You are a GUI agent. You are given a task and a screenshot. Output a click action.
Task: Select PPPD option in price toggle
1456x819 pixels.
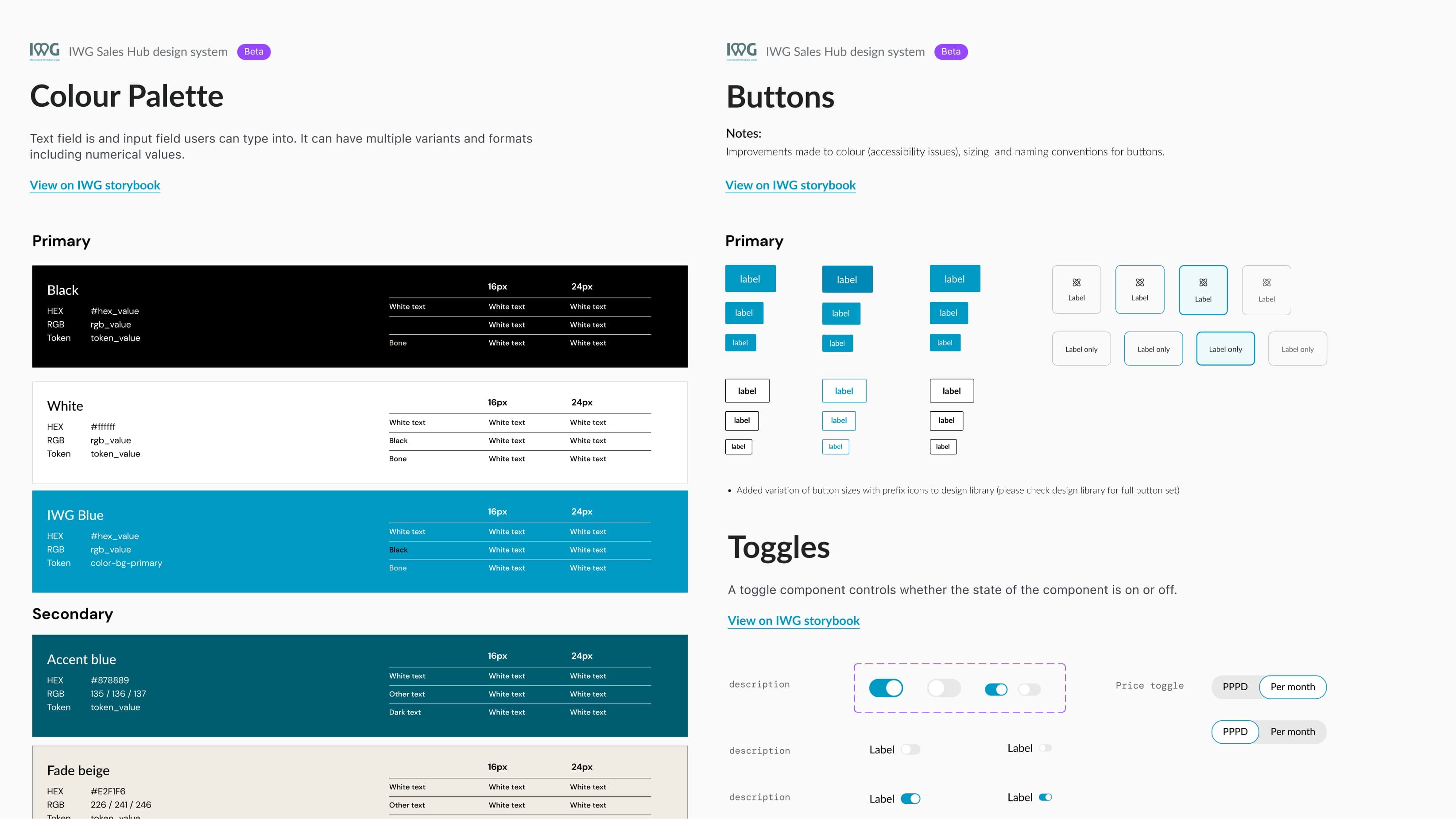(x=1237, y=687)
